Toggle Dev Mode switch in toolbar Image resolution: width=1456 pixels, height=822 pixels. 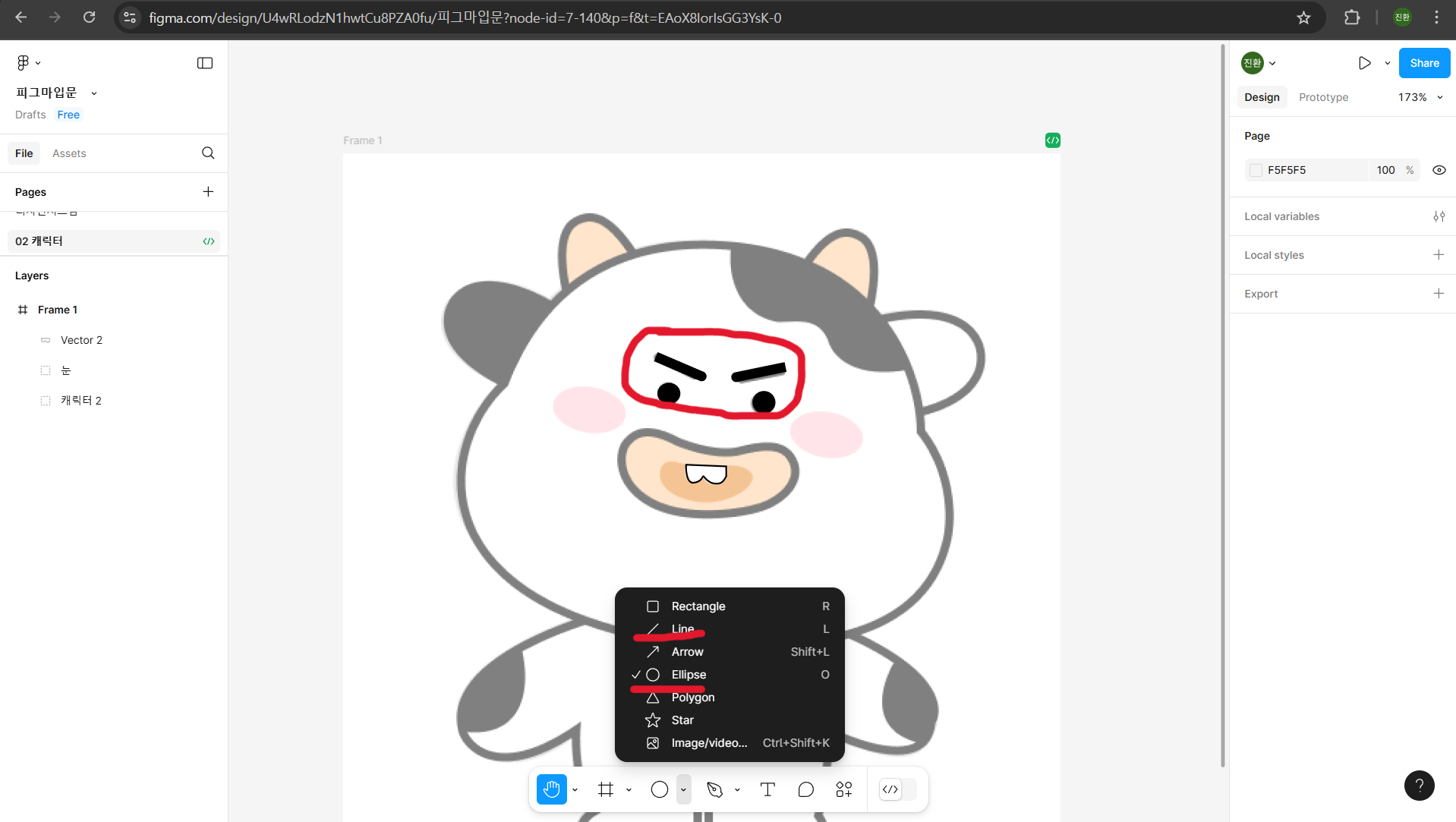point(897,789)
